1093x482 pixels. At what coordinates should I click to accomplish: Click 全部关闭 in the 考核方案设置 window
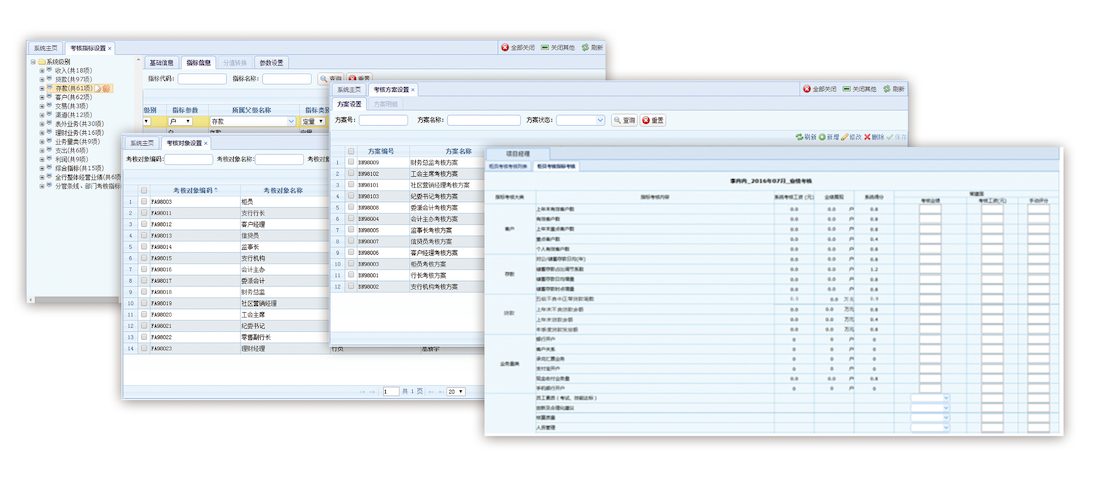819,89
